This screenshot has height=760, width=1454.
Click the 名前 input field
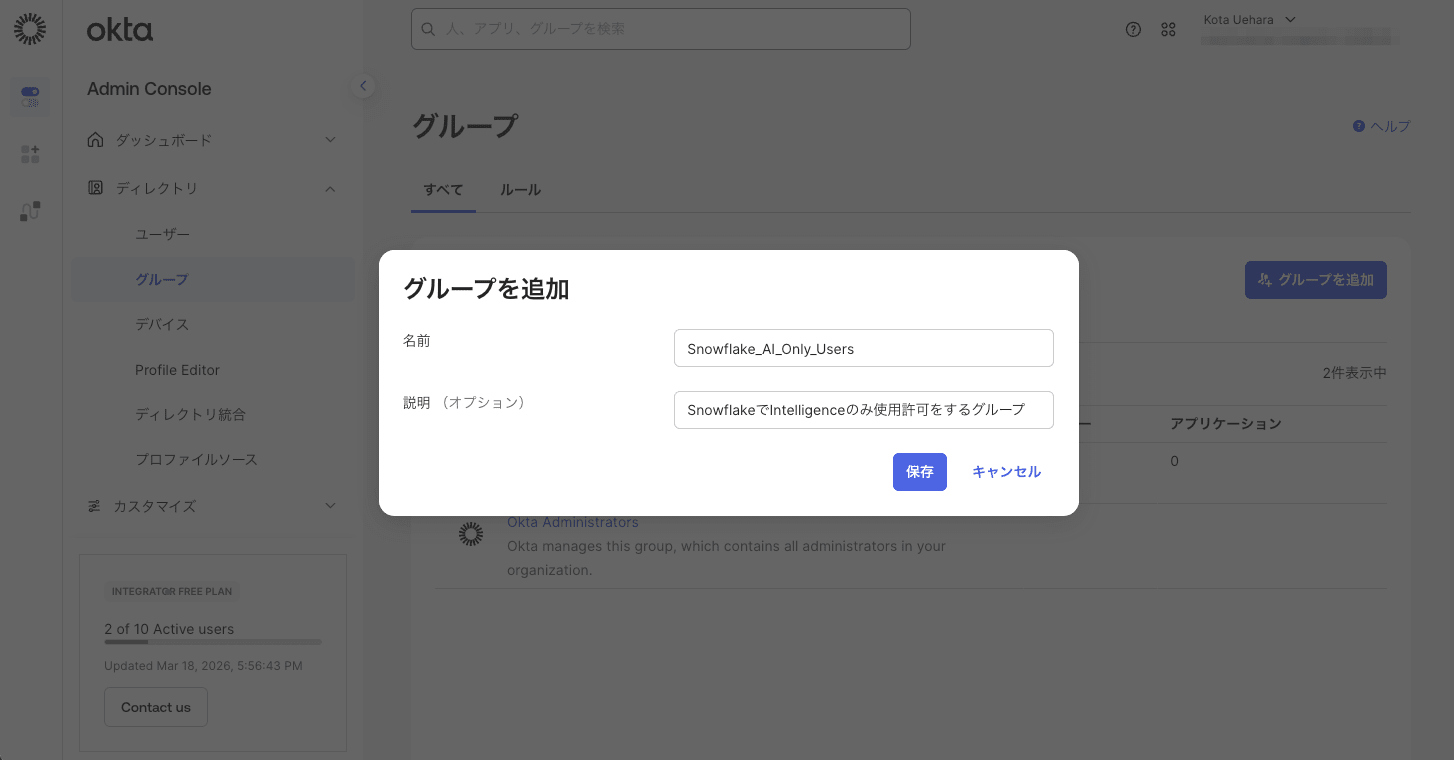tap(863, 348)
